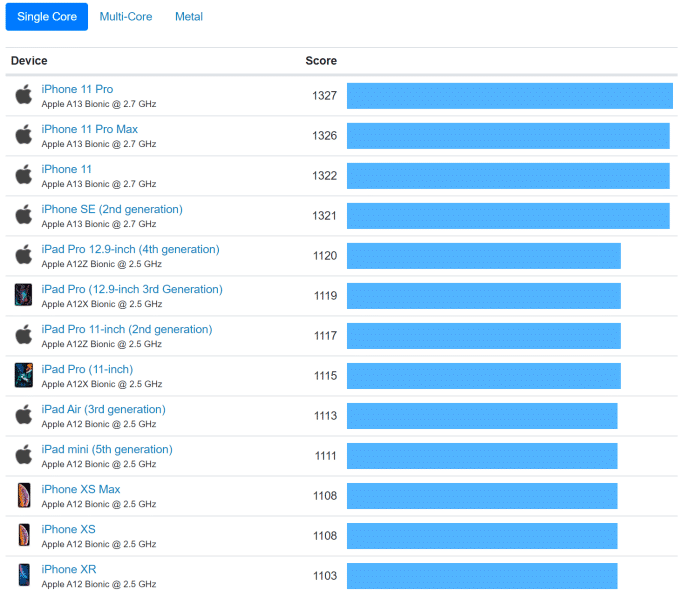Click chip text under iPhone XS Max

click(x=99, y=504)
